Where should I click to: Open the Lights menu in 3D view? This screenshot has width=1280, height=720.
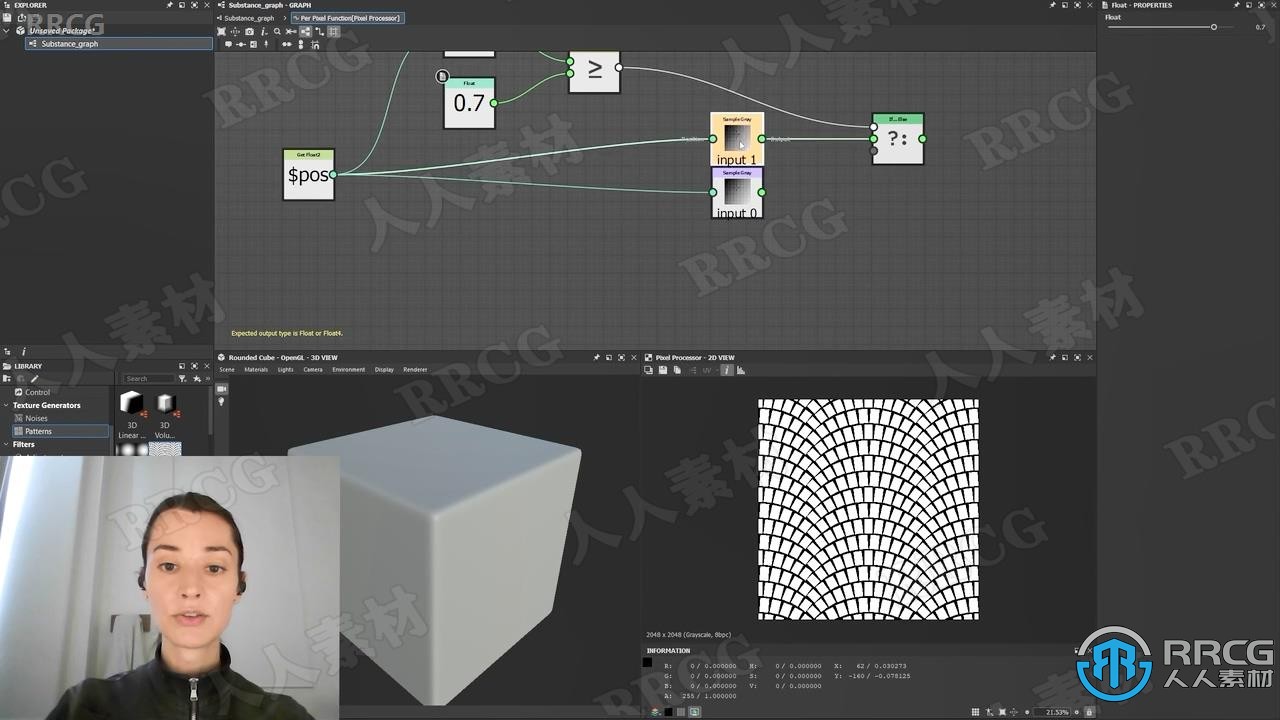pos(285,370)
